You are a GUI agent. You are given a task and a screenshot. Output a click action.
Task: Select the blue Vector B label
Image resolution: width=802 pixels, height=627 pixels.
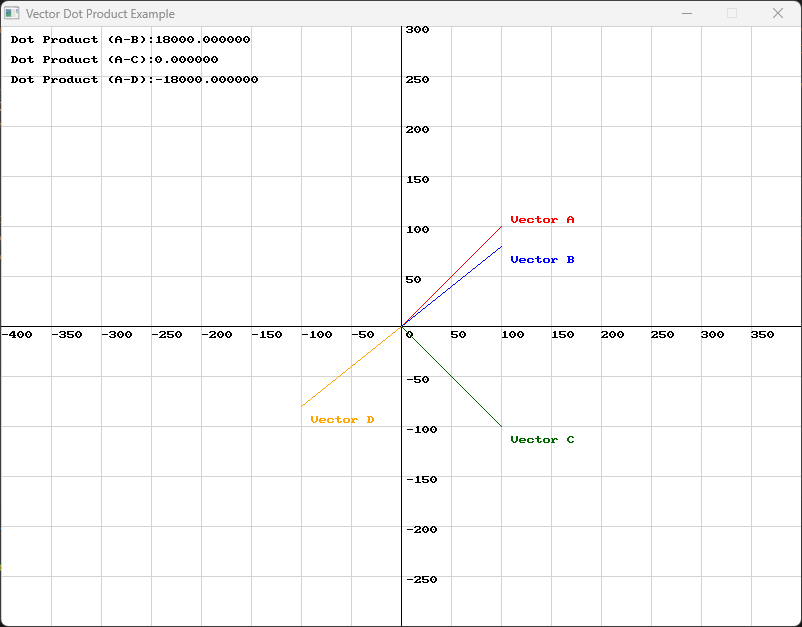pyautogui.click(x=542, y=259)
